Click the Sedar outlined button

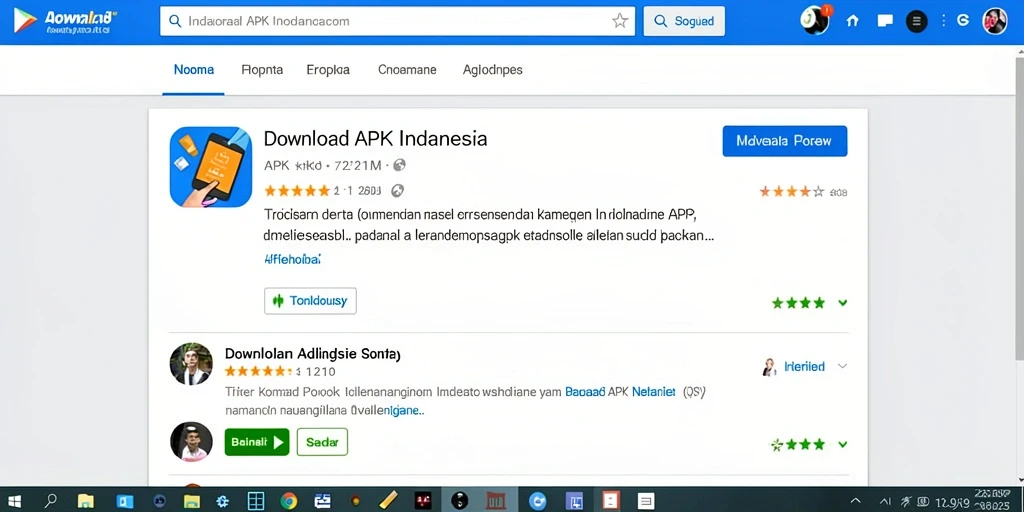[x=322, y=442]
